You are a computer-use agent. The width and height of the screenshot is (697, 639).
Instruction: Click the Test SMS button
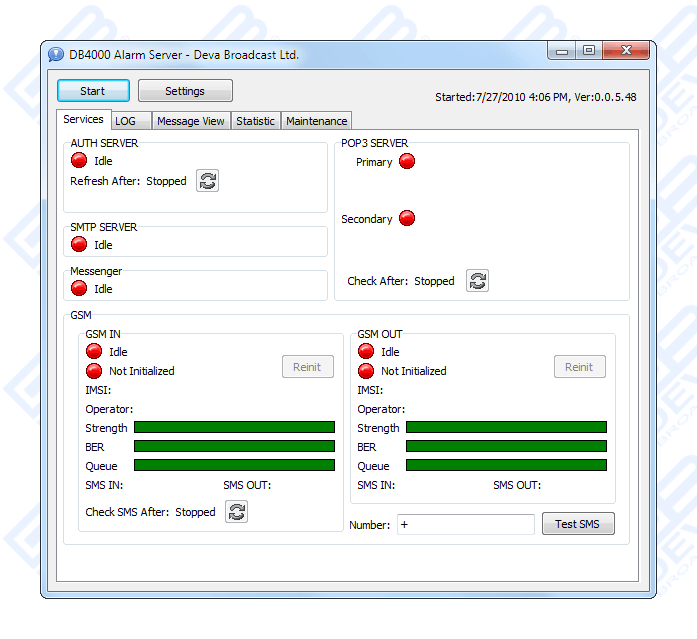click(578, 524)
